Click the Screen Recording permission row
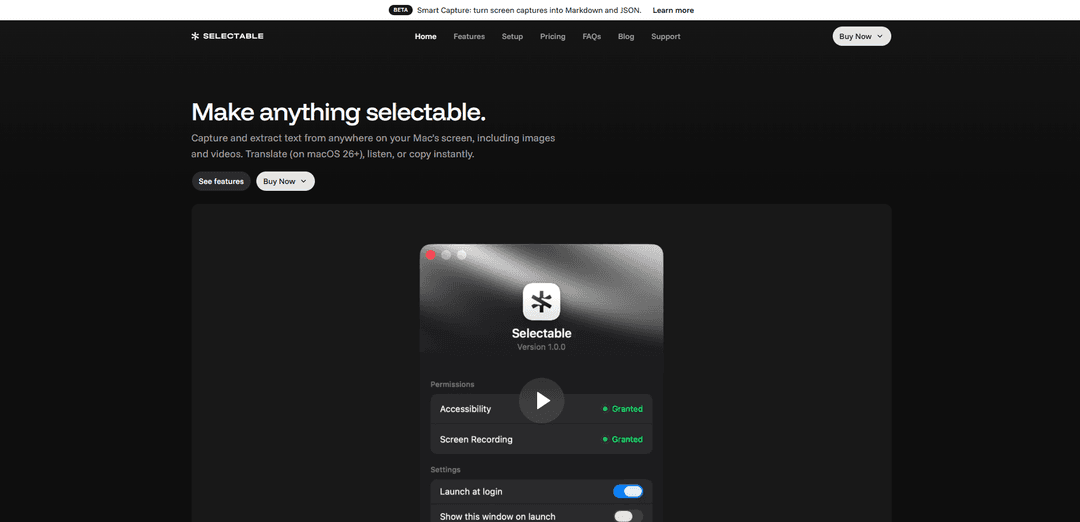 tap(541, 439)
